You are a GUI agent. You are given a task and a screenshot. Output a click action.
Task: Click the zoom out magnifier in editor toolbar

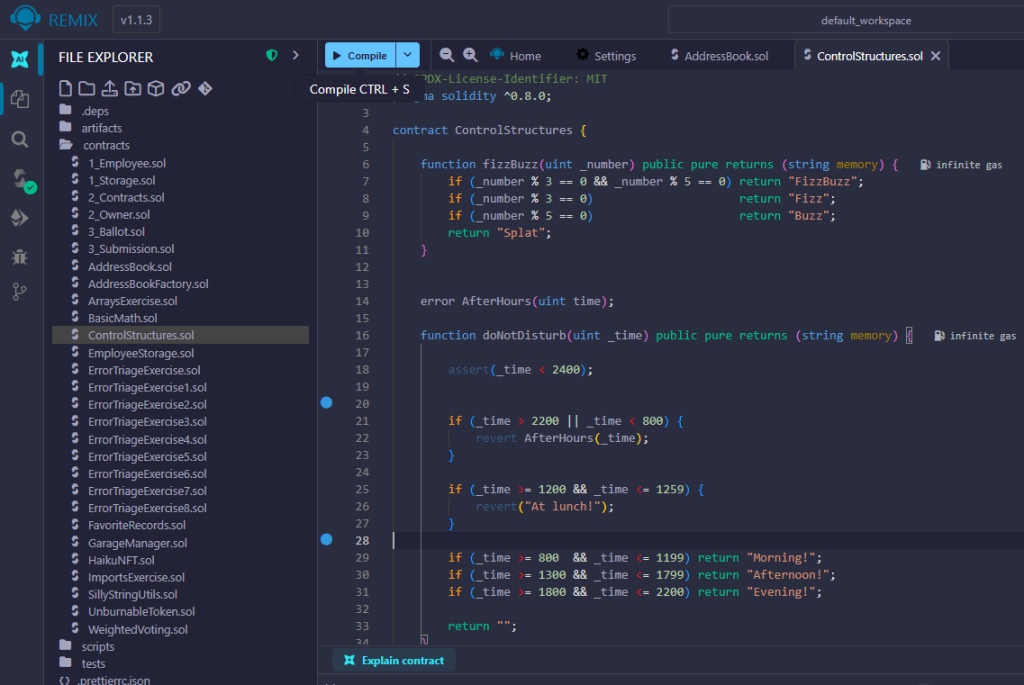tap(447, 56)
